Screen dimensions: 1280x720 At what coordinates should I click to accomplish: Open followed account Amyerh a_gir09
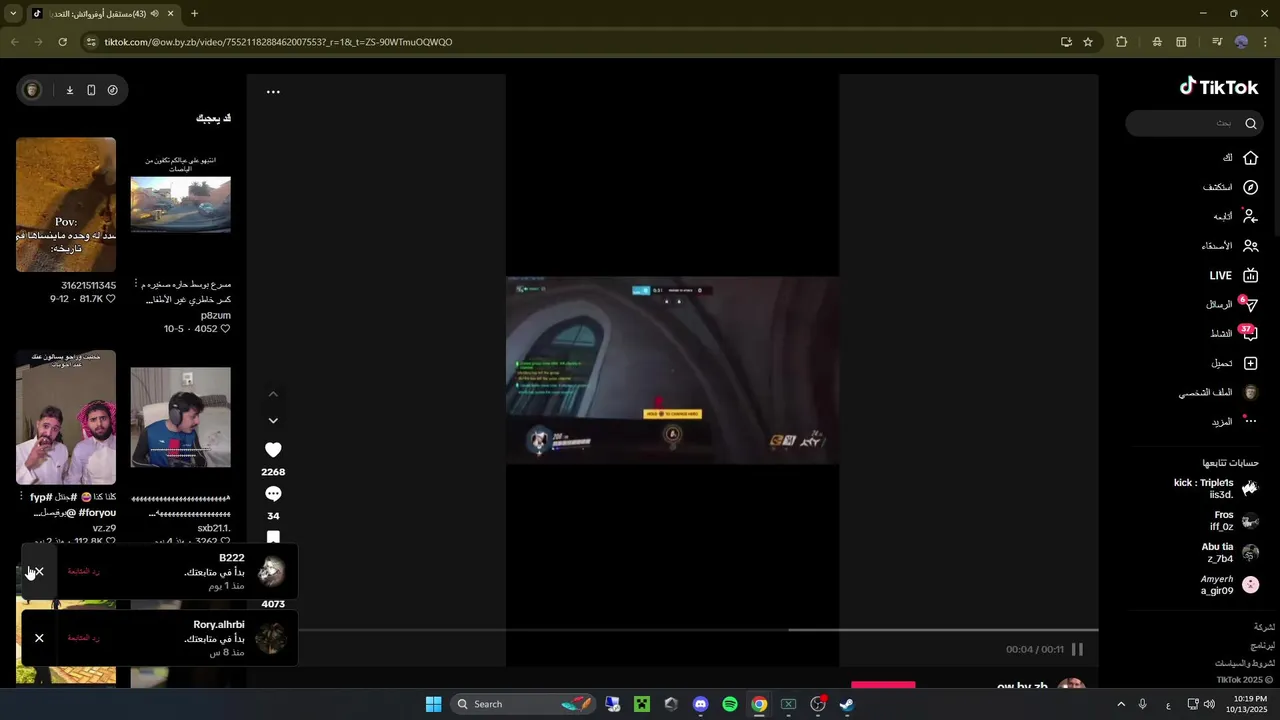[1229, 585]
